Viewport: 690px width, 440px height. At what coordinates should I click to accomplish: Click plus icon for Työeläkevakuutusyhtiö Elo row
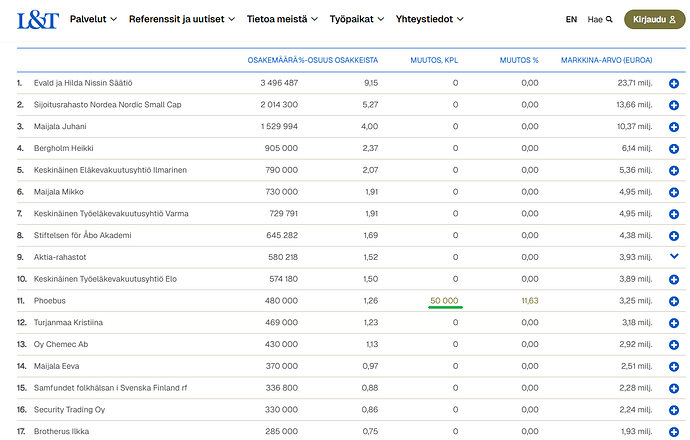point(674,279)
